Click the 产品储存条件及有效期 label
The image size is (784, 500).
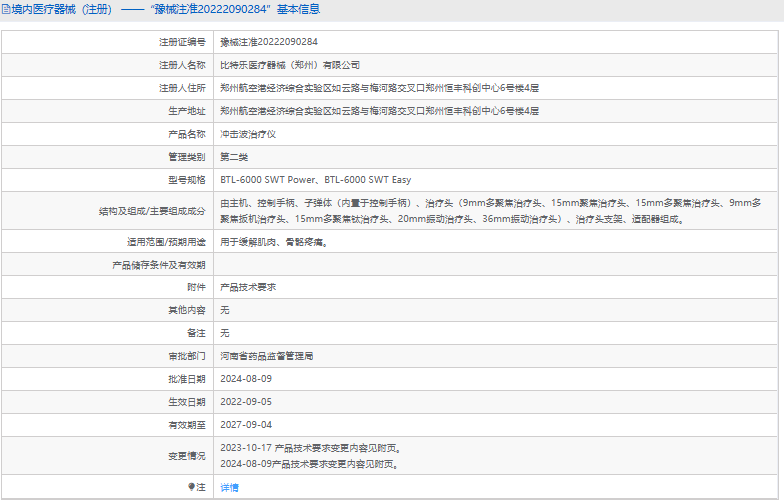(x=159, y=265)
